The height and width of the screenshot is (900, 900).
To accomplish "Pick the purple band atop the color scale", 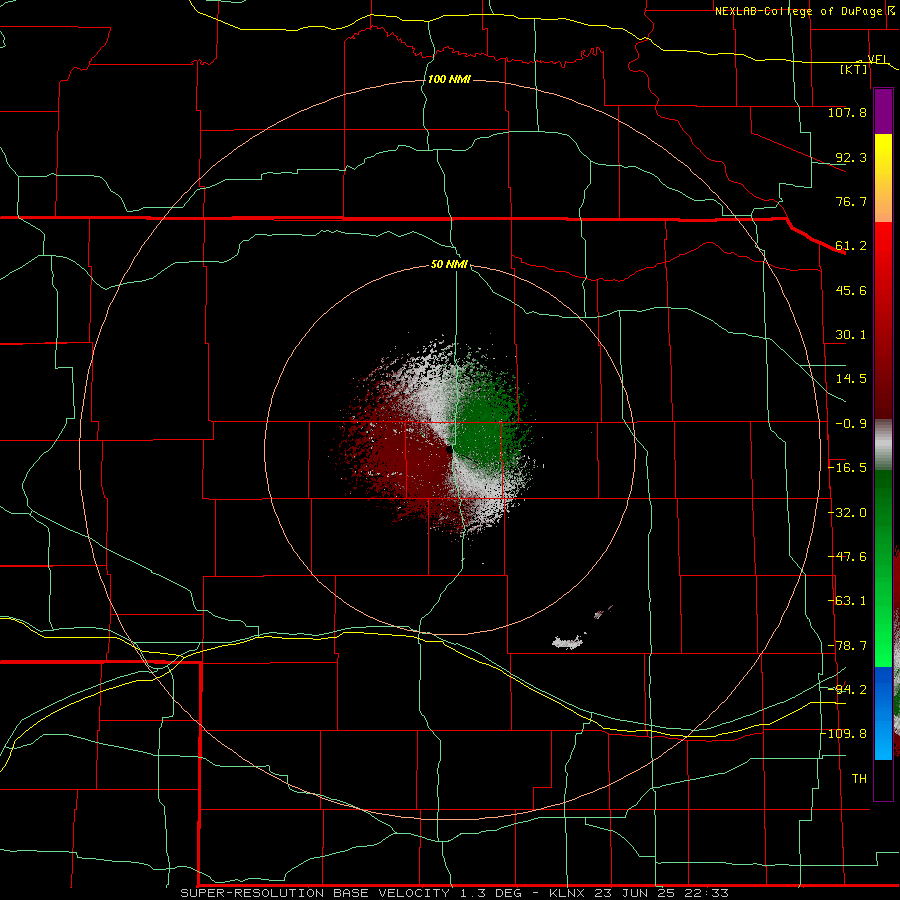I will coord(883,111).
